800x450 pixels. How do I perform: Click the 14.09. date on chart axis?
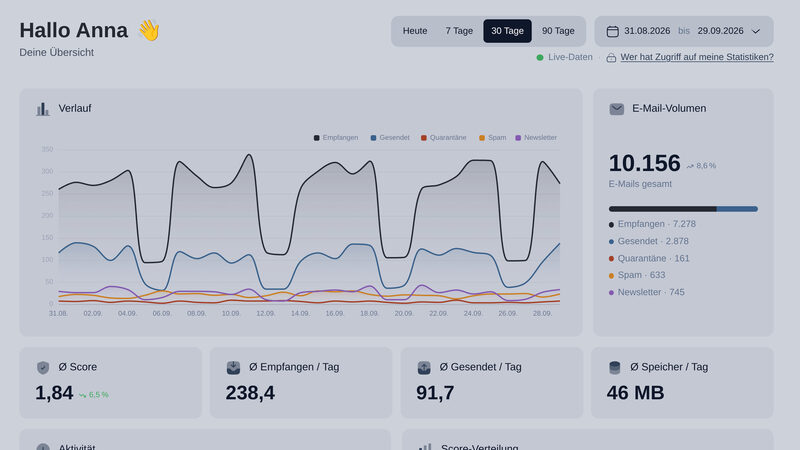[x=300, y=313]
